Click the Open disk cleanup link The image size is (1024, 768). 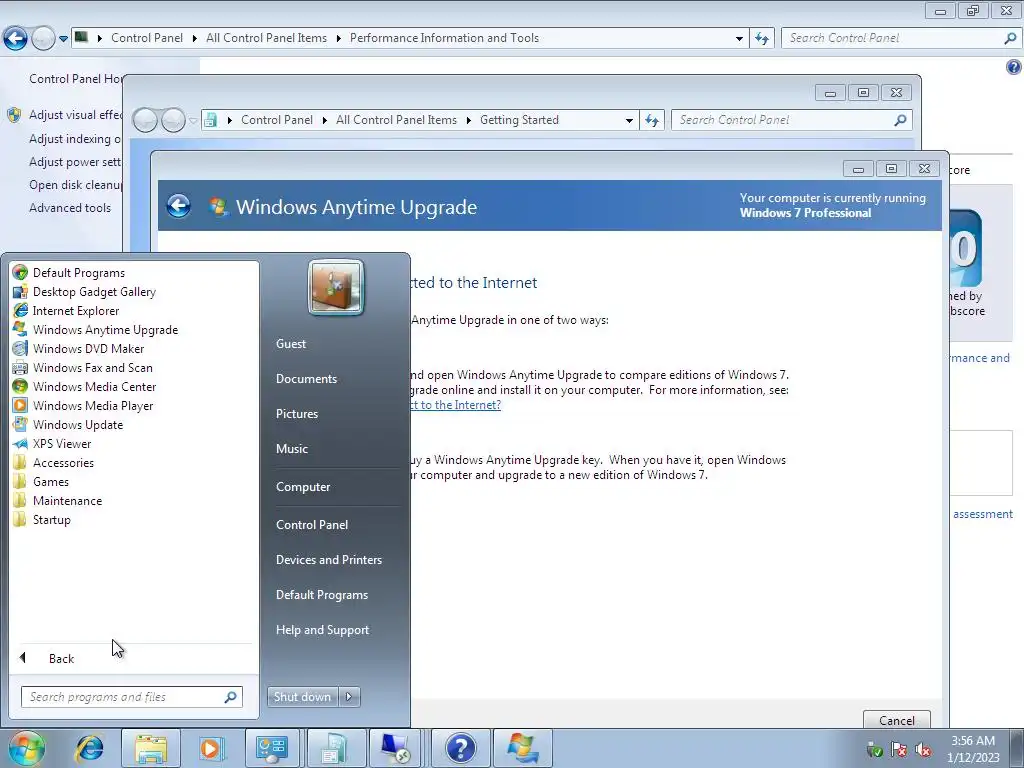(76, 185)
